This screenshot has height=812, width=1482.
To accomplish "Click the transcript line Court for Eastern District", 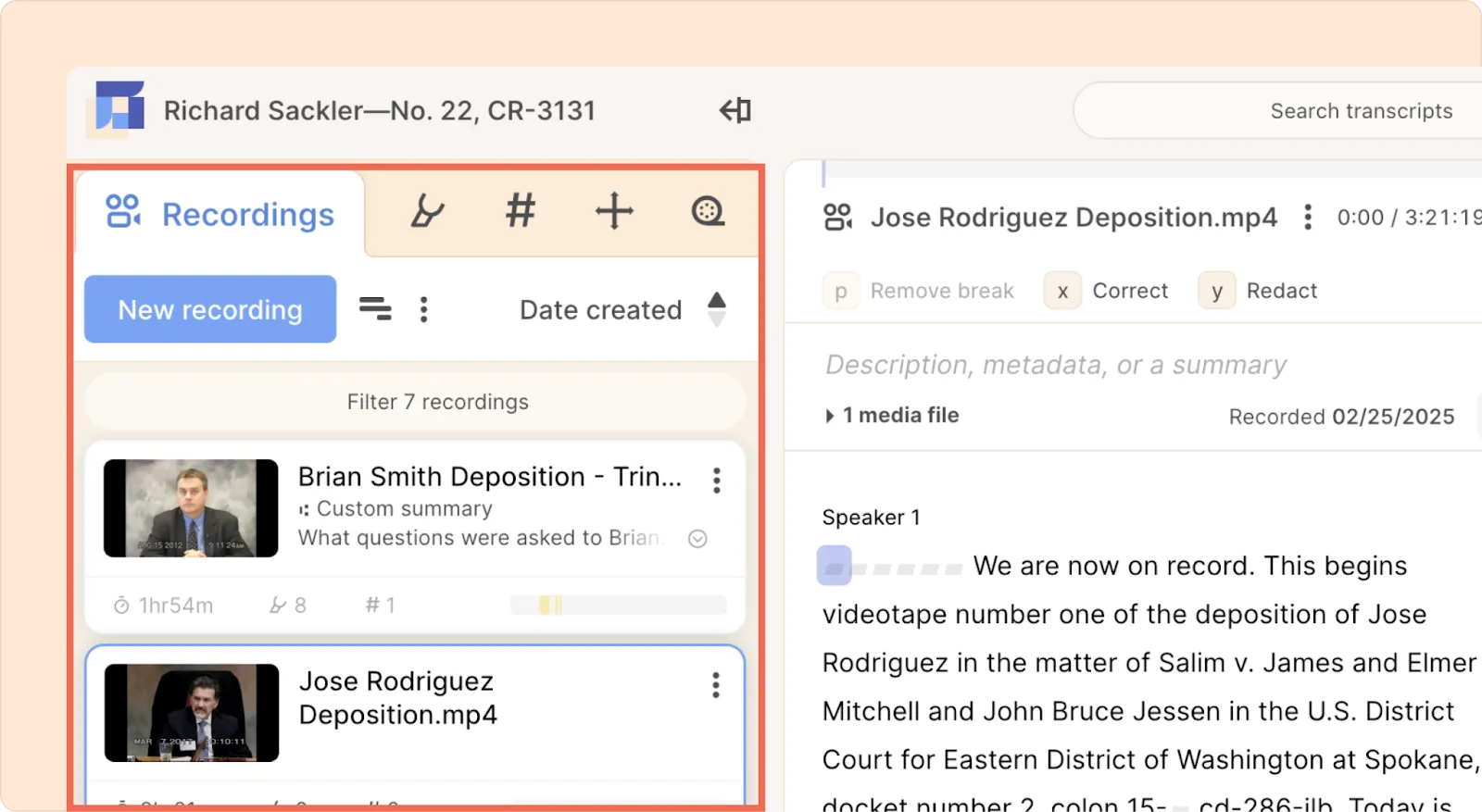I will (1150, 759).
